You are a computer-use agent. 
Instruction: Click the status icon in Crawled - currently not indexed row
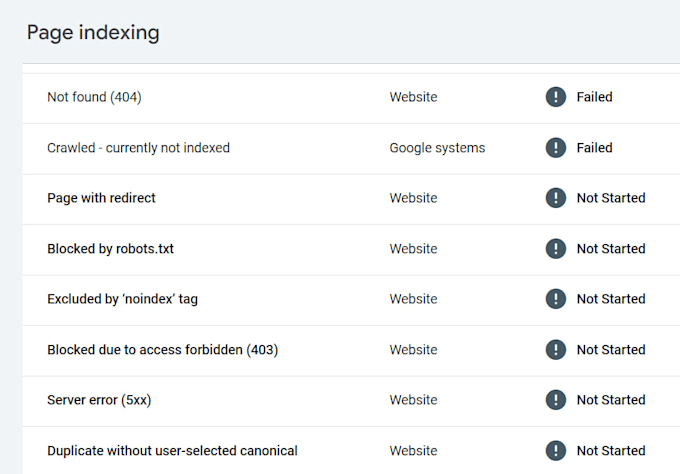556,147
